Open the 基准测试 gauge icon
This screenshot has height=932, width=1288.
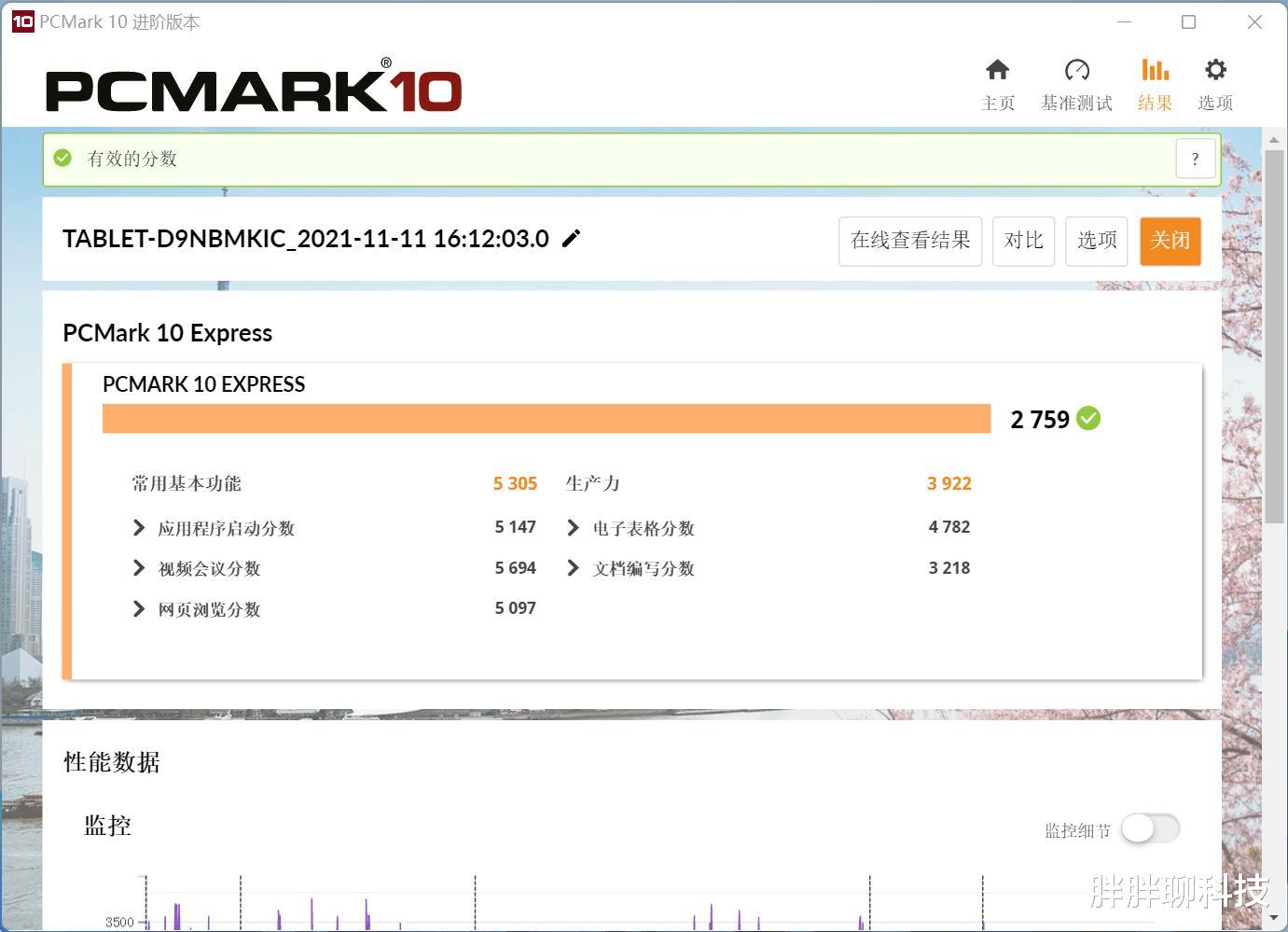(1076, 70)
